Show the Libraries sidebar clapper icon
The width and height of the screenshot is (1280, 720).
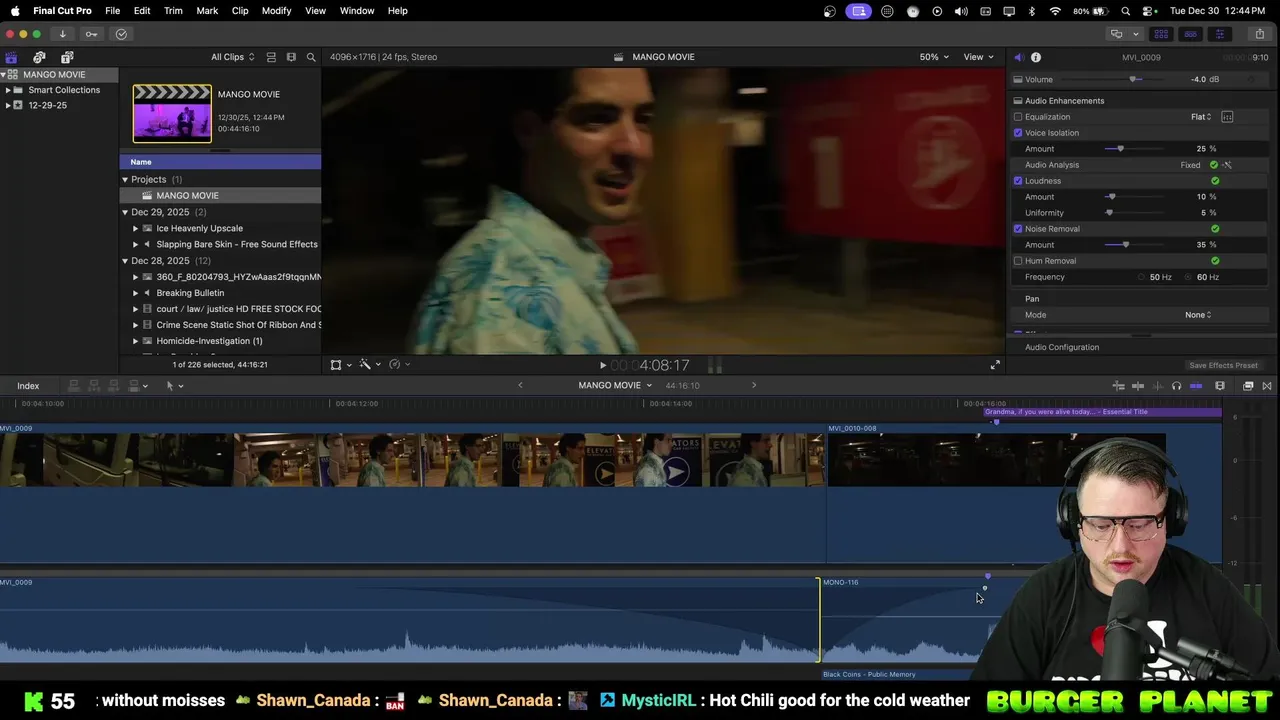(12, 57)
